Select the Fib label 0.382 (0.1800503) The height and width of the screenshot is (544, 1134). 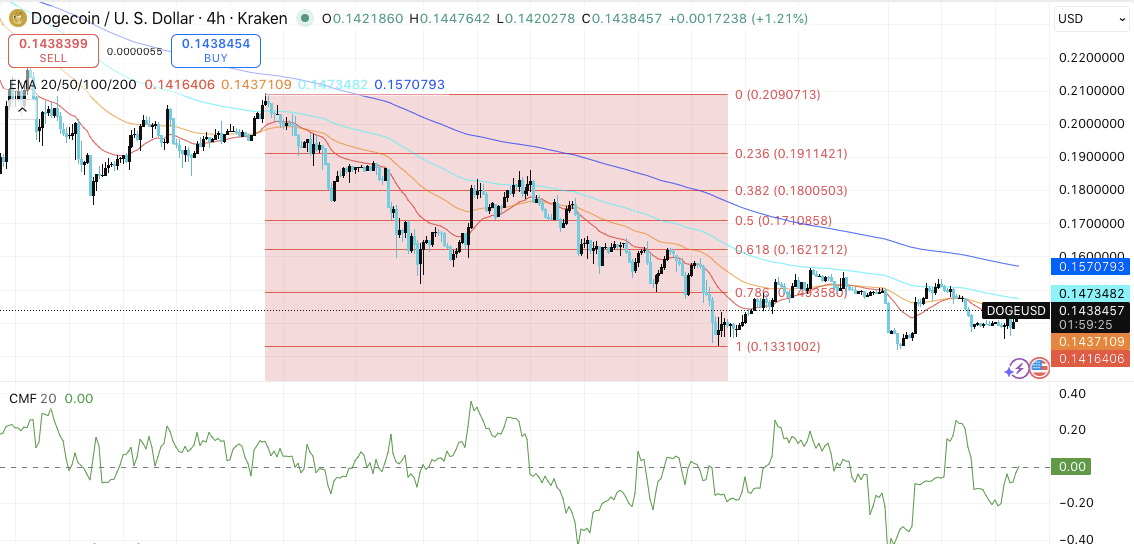[791, 191]
